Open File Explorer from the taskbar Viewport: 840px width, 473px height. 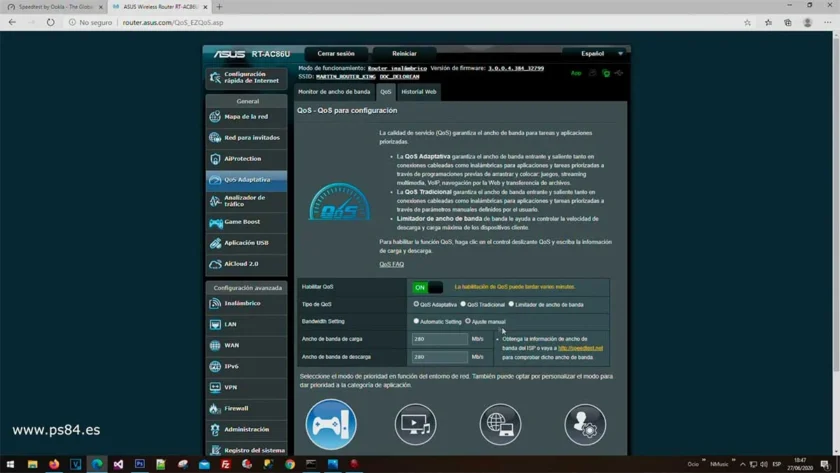pyautogui.click(x=33, y=464)
